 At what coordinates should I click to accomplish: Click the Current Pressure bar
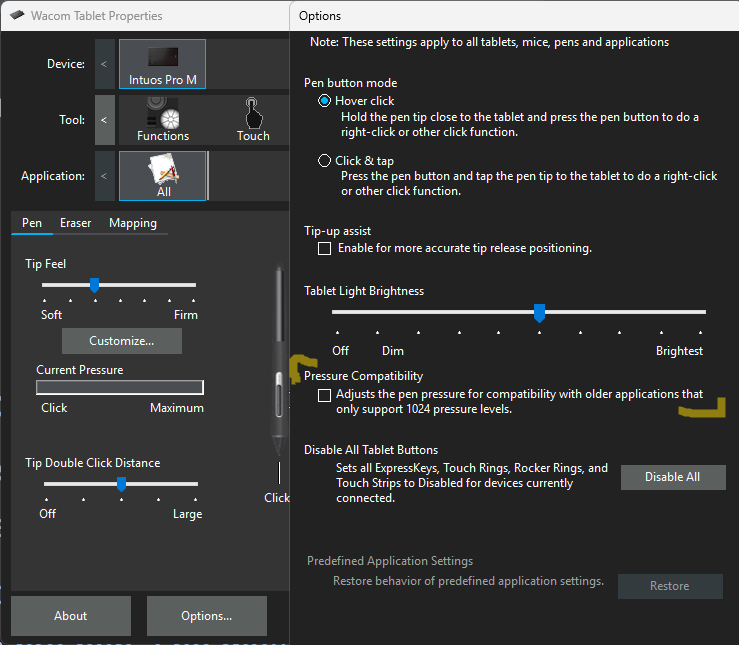point(120,387)
